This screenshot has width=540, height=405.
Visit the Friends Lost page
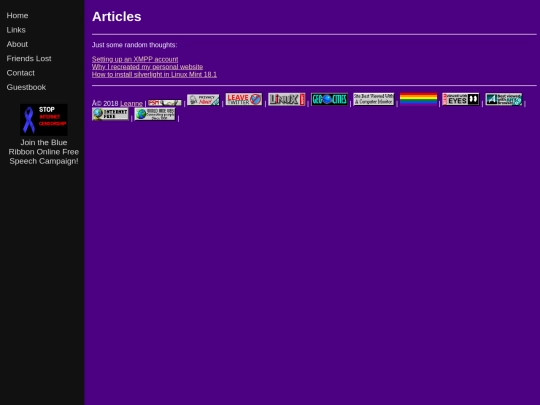pos(29,59)
